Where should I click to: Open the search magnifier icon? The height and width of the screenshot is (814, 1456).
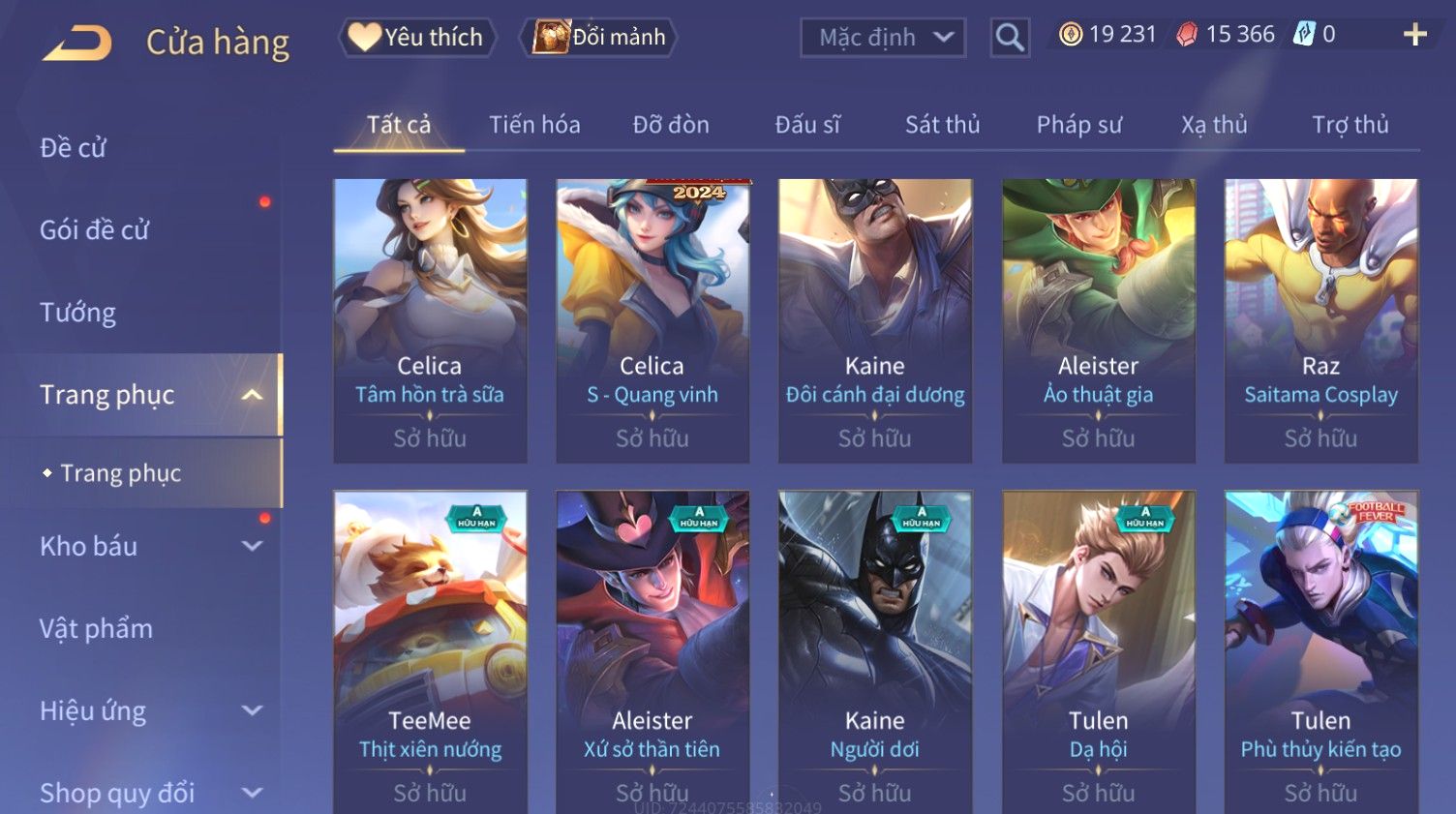pyautogui.click(x=1010, y=38)
